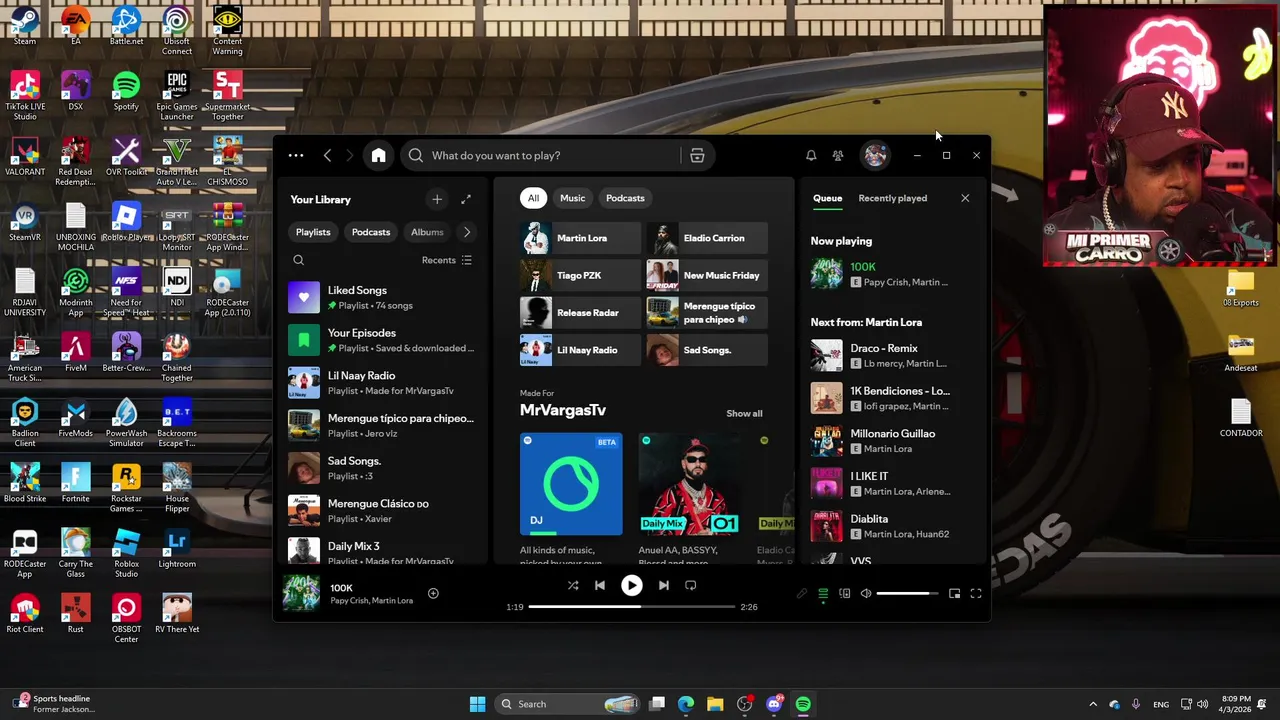Open user profile avatar menu
Screen dimensions: 1280x720
click(x=875, y=155)
